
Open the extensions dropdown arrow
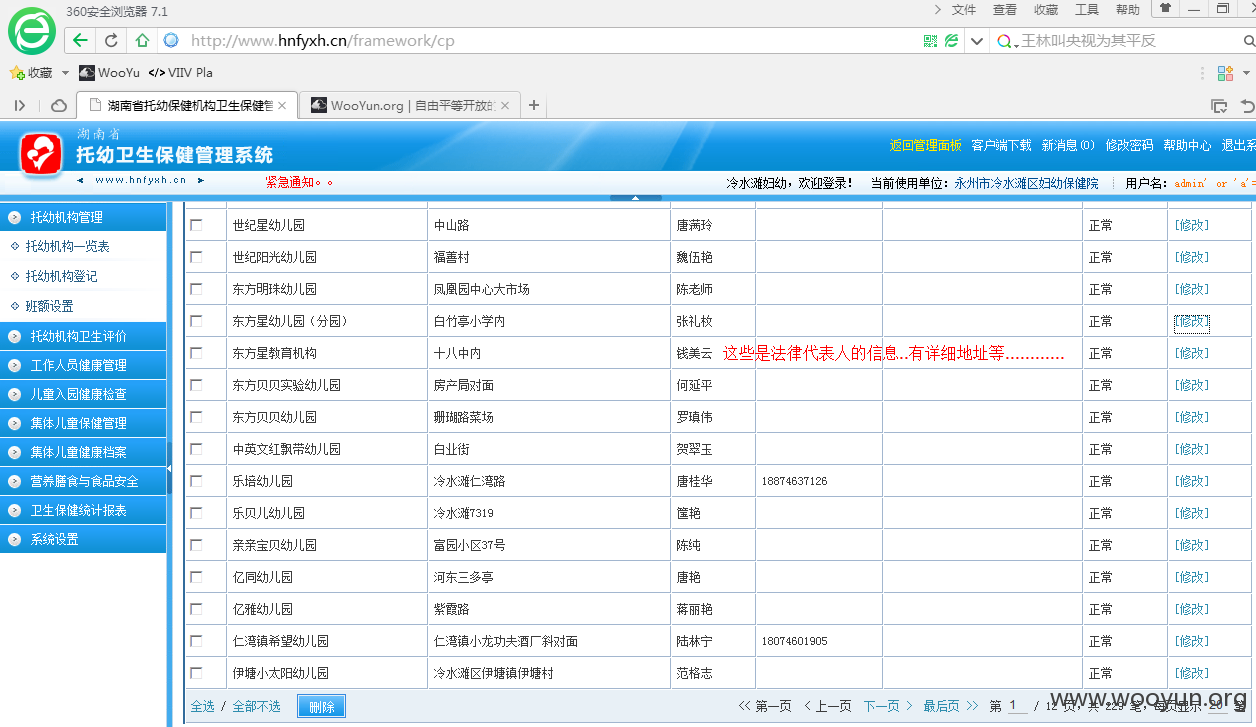(x=1247, y=73)
